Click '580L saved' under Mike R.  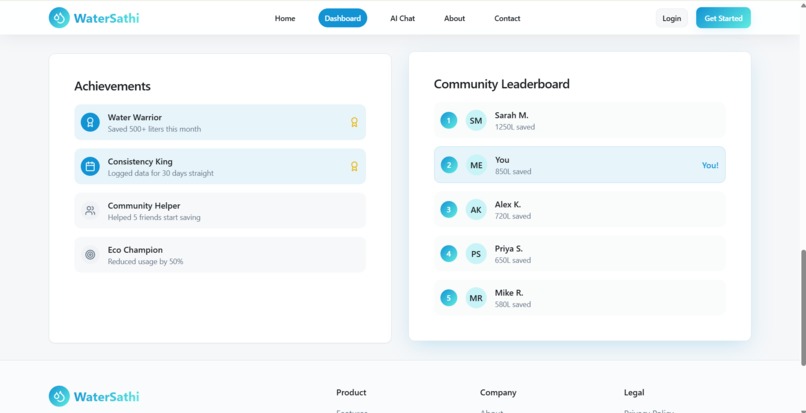513,304
